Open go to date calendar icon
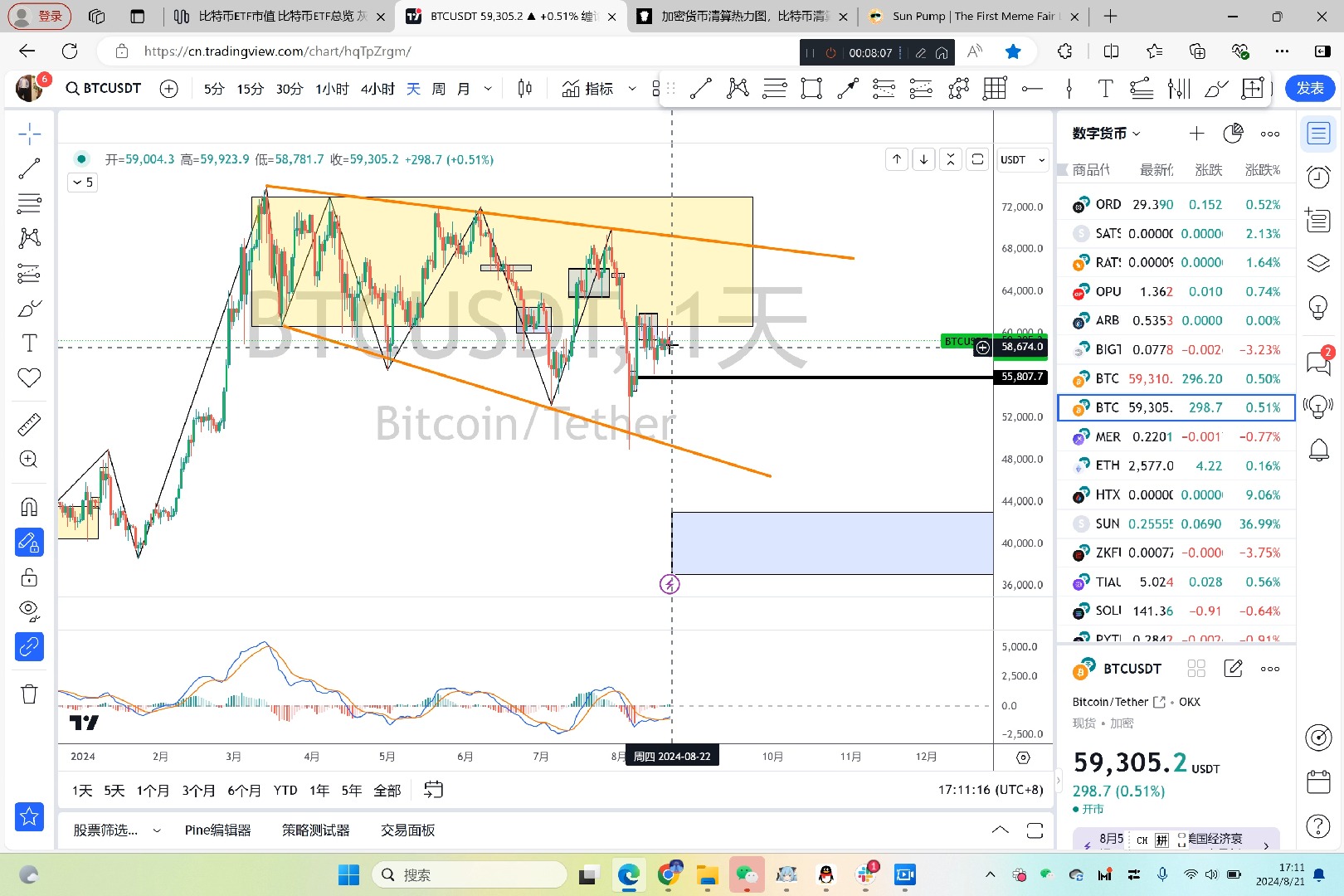 pyautogui.click(x=433, y=790)
